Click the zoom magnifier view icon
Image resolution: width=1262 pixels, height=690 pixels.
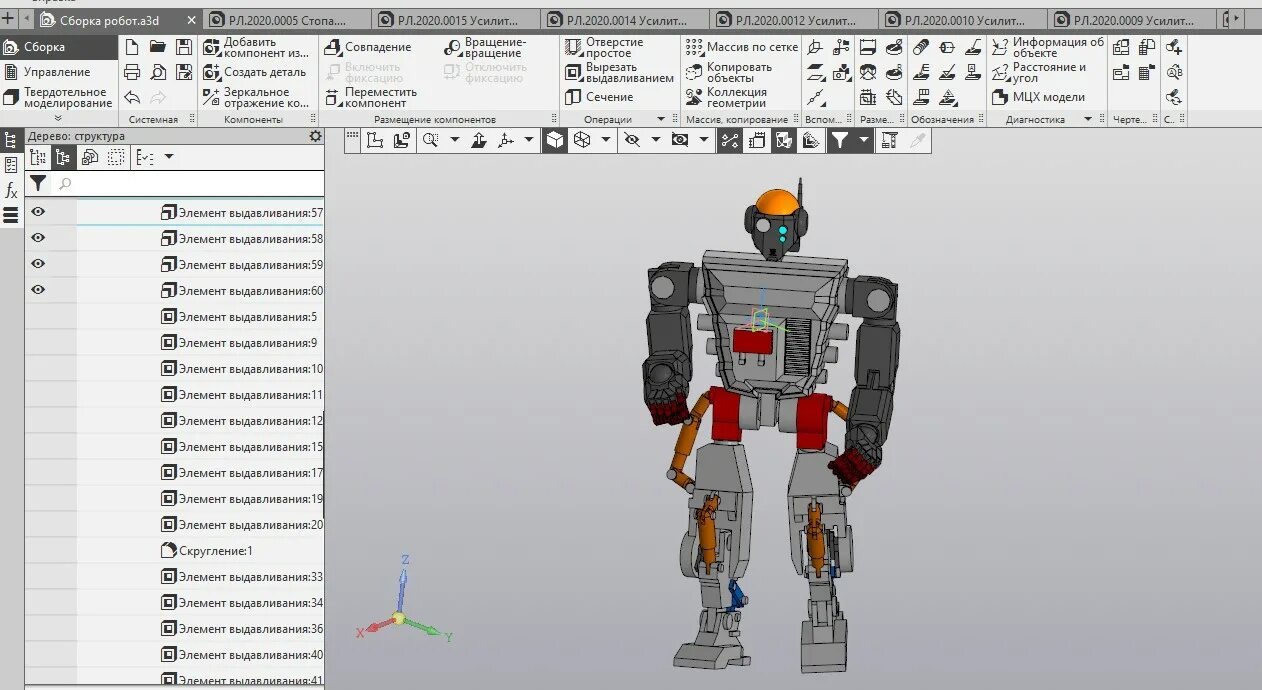tap(431, 141)
